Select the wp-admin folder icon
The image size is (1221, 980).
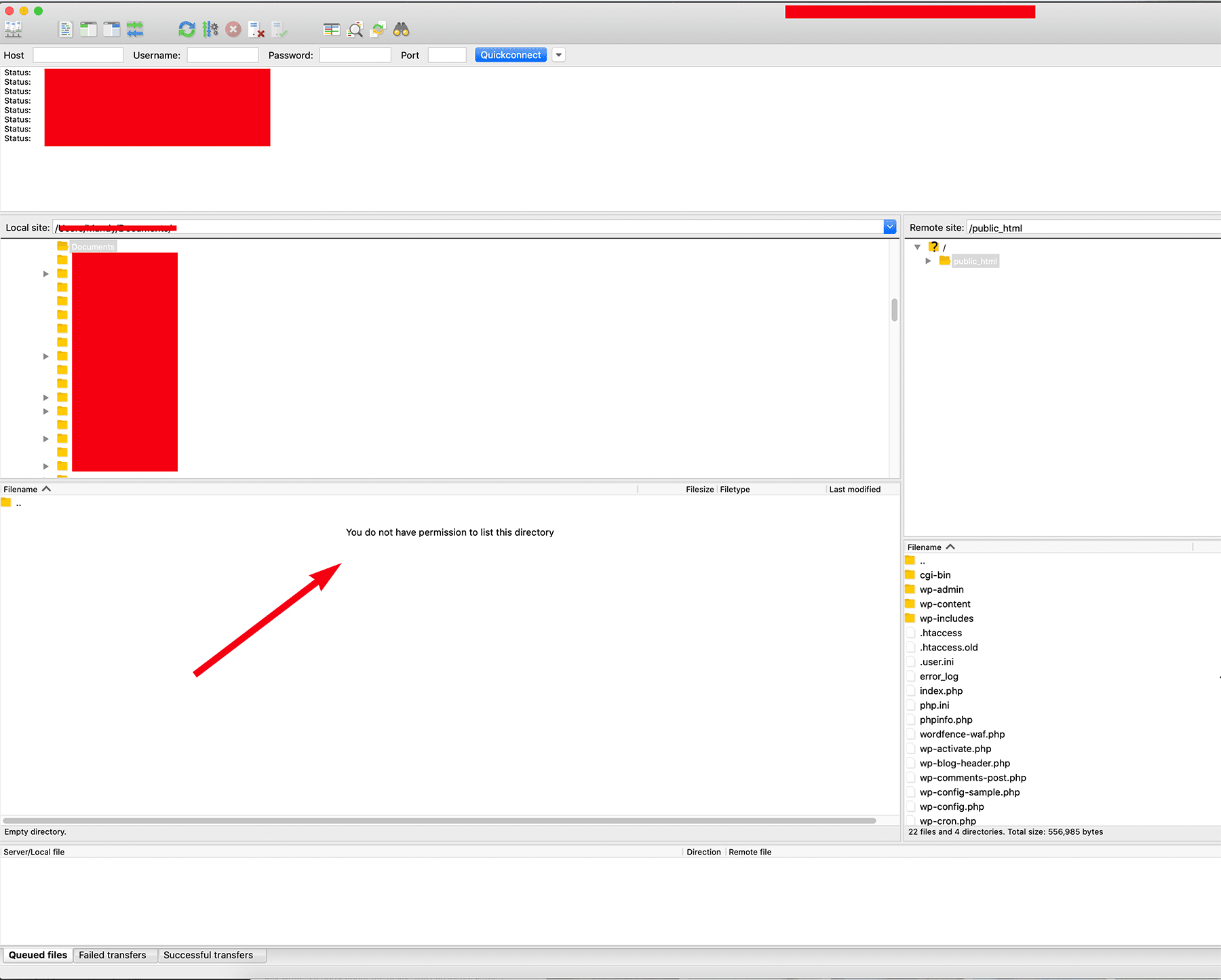click(910, 589)
